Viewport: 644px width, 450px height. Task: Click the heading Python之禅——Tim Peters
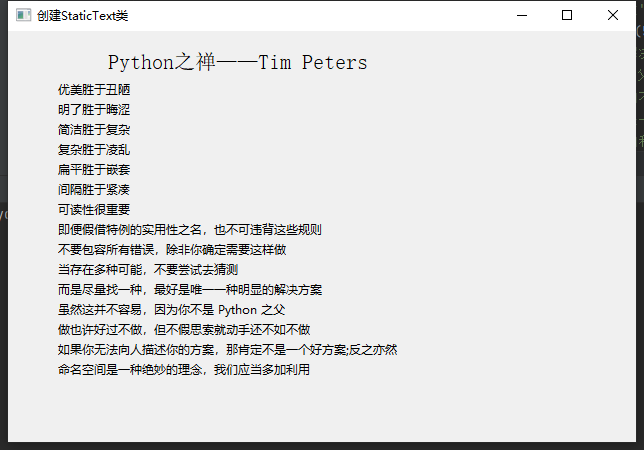click(x=237, y=63)
